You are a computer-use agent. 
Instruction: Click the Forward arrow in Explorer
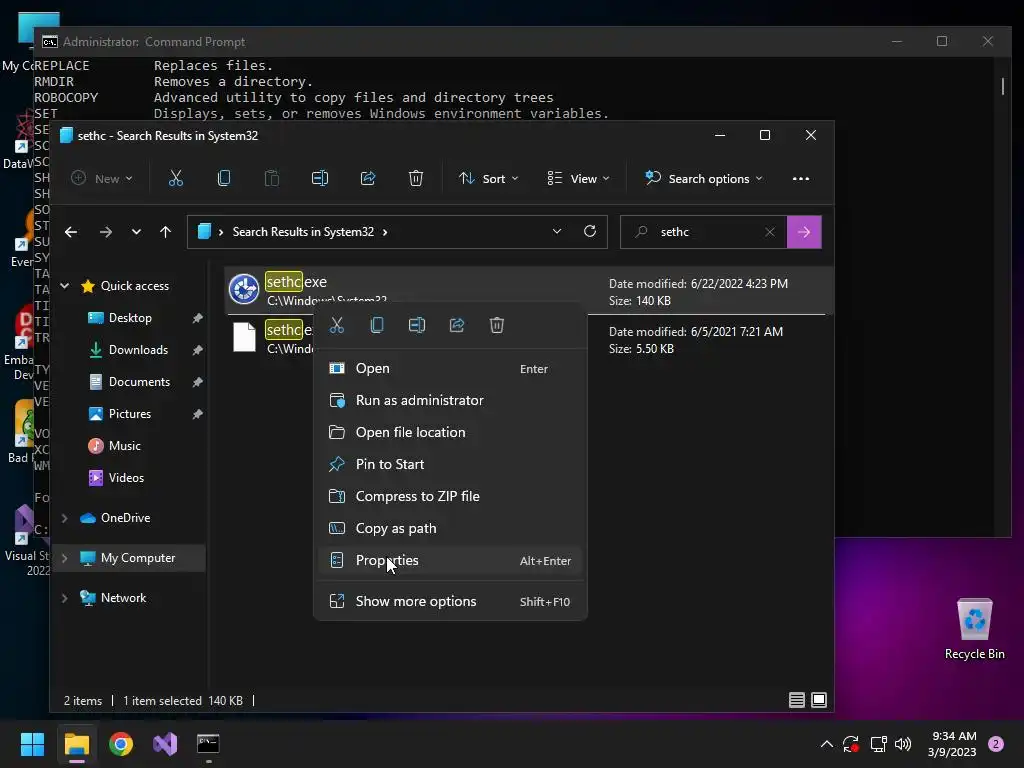(x=106, y=232)
